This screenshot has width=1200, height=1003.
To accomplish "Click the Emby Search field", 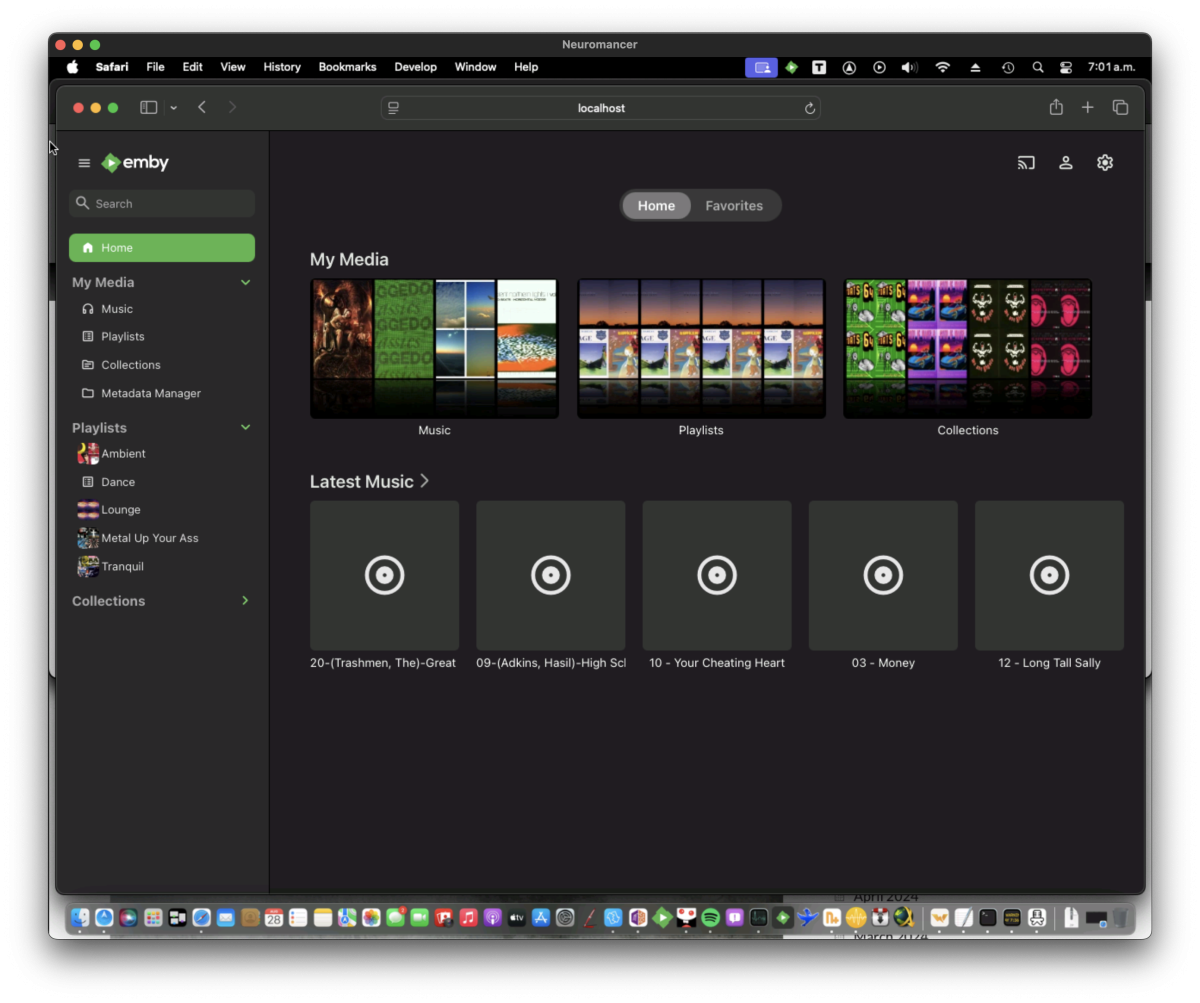I will (x=170, y=204).
